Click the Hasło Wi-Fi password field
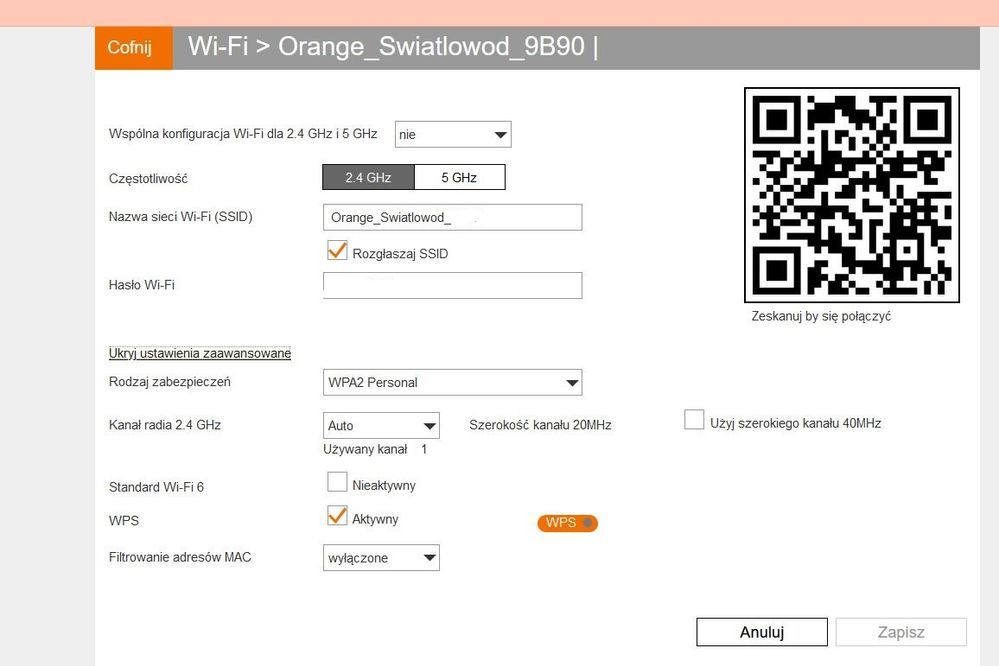Screen dimensions: 999x666 [x=452, y=286]
